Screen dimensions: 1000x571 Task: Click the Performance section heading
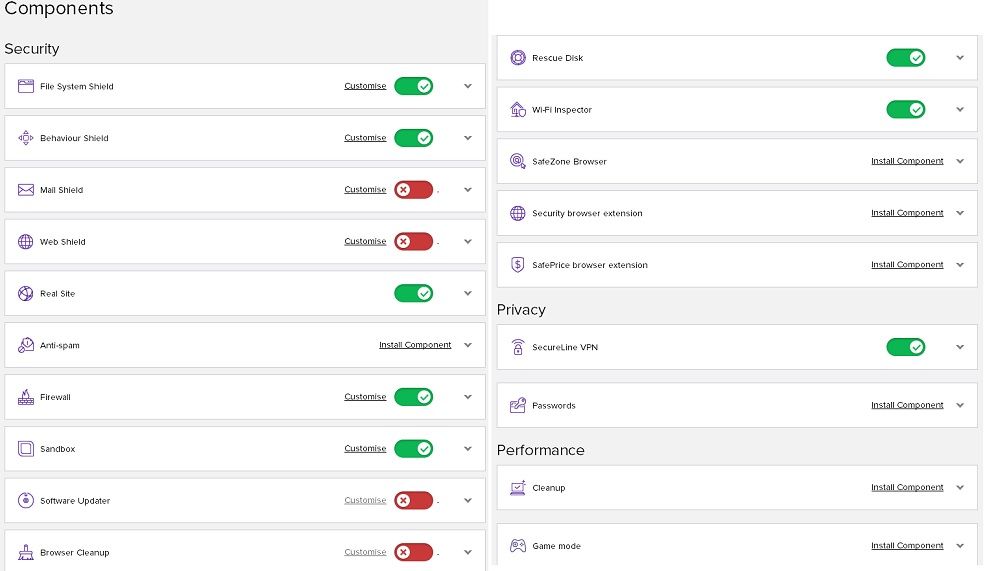point(541,450)
